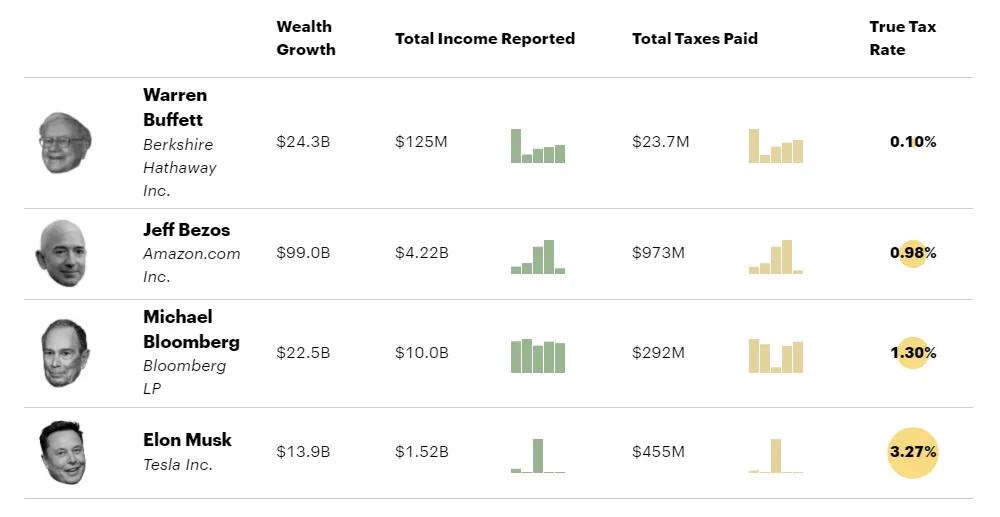Viewport: 1000px width, 517px height.
Task: Click the Elon Musk name text
Action: click(187, 440)
